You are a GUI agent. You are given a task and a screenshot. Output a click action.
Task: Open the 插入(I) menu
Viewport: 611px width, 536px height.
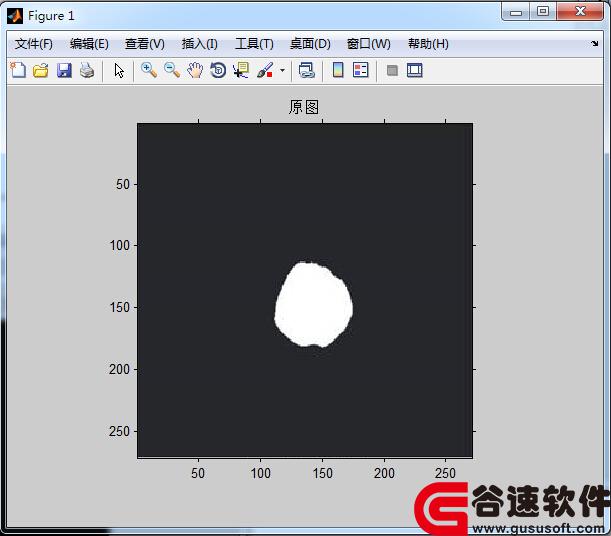coord(200,44)
